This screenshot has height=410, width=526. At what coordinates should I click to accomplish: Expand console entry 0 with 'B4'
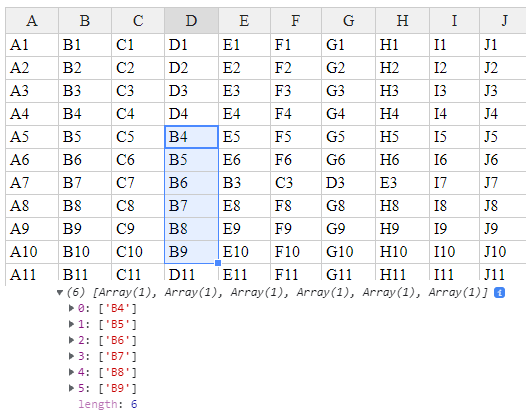pyautogui.click(x=71, y=308)
